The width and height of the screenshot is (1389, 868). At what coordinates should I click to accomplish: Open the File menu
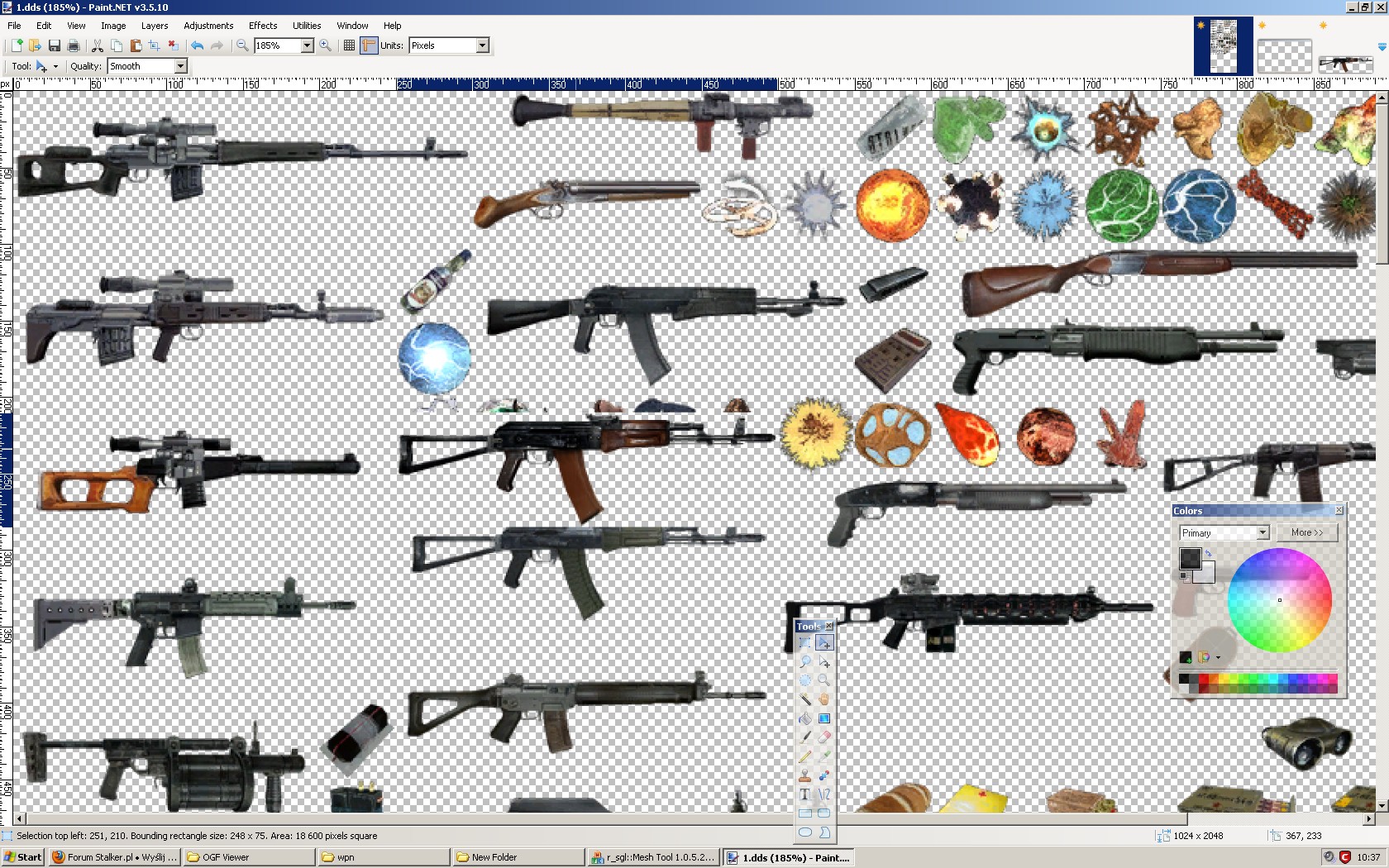tap(14, 26)
